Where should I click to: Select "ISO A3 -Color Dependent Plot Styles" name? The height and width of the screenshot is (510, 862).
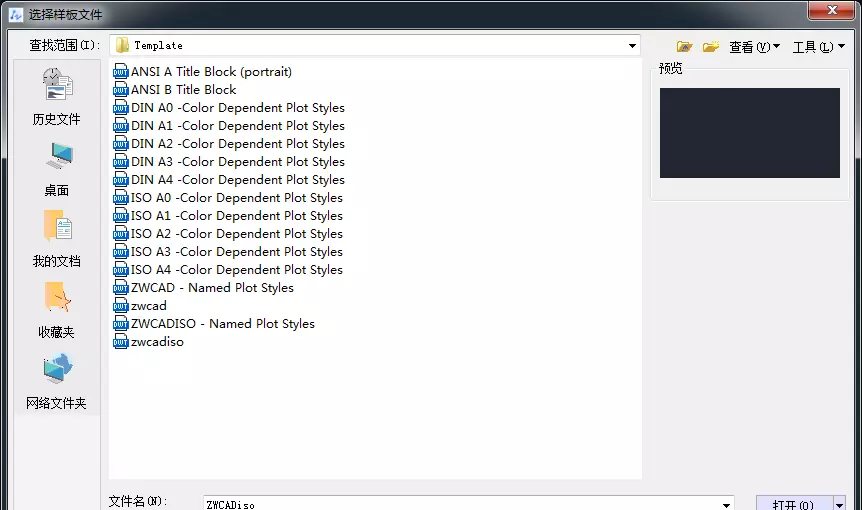(x=237, y=252)
